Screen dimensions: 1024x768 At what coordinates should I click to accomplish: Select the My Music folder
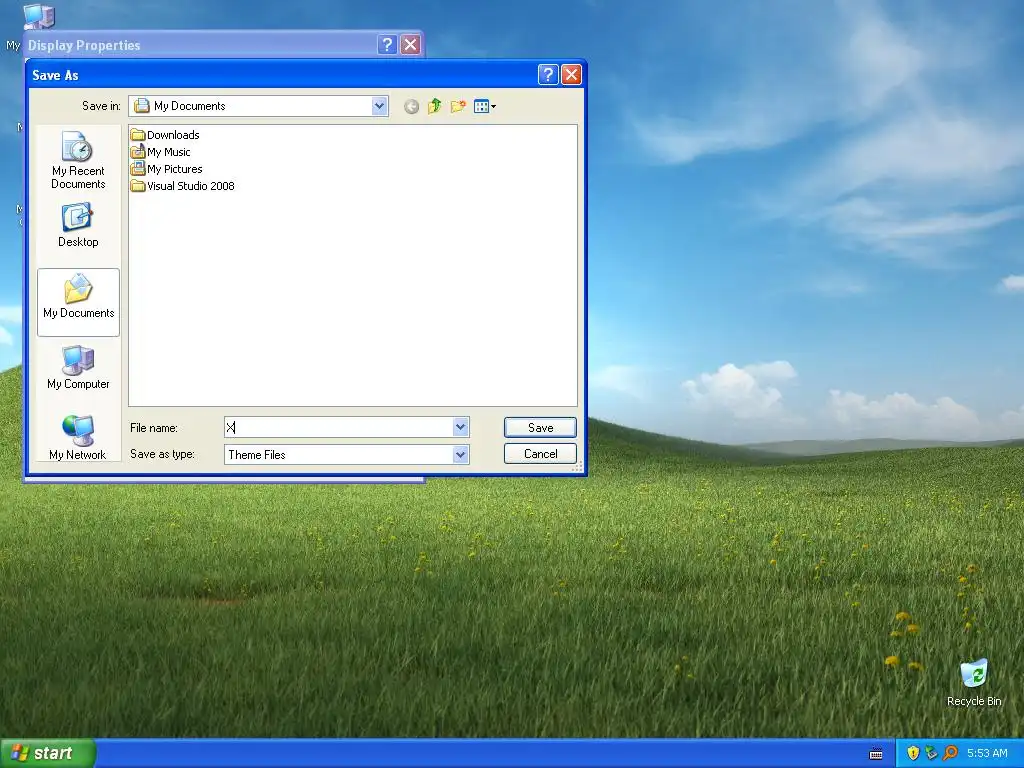(x=161, y=152)
